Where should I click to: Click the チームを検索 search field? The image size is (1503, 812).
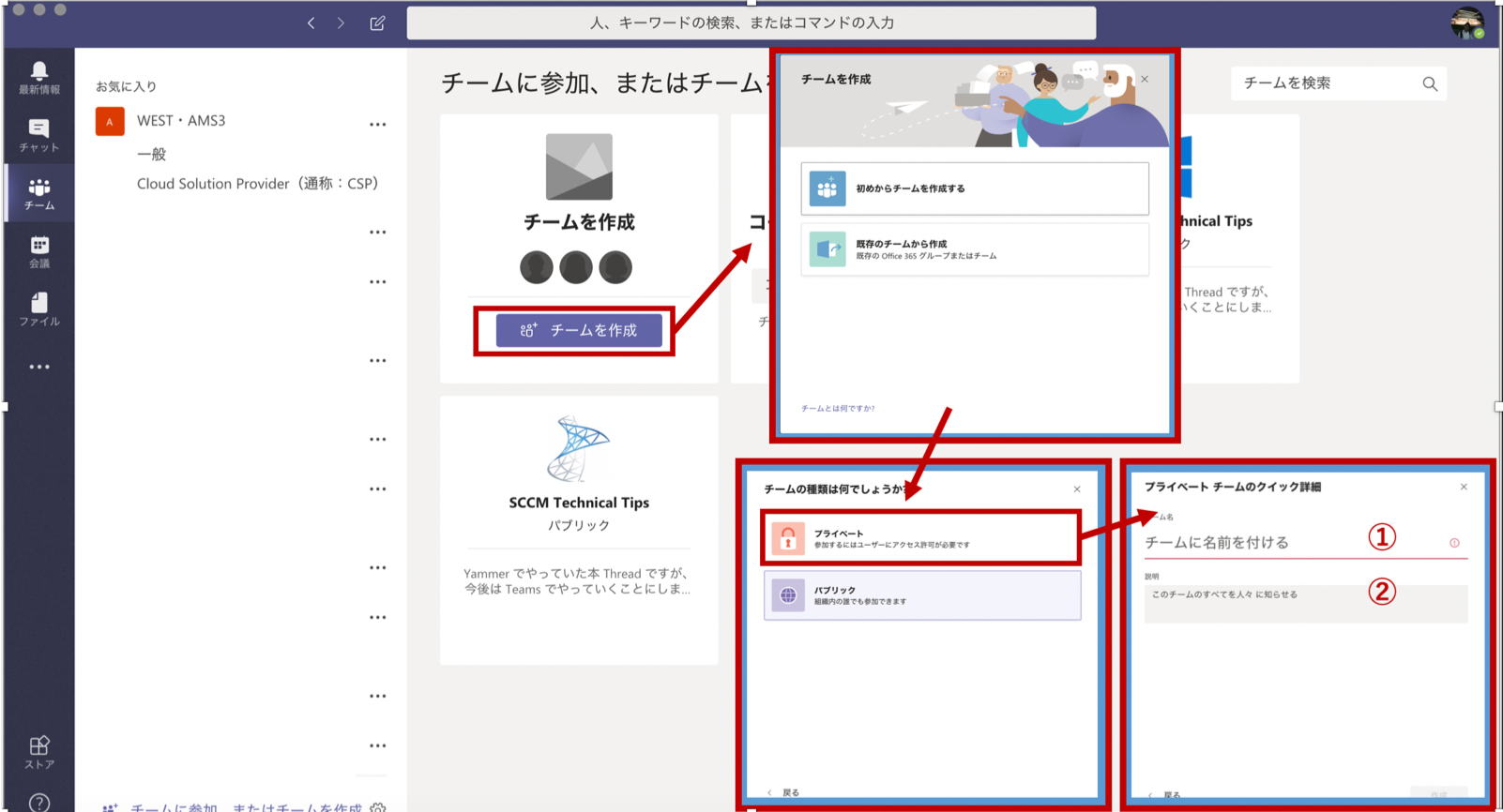pos(1338,83)
